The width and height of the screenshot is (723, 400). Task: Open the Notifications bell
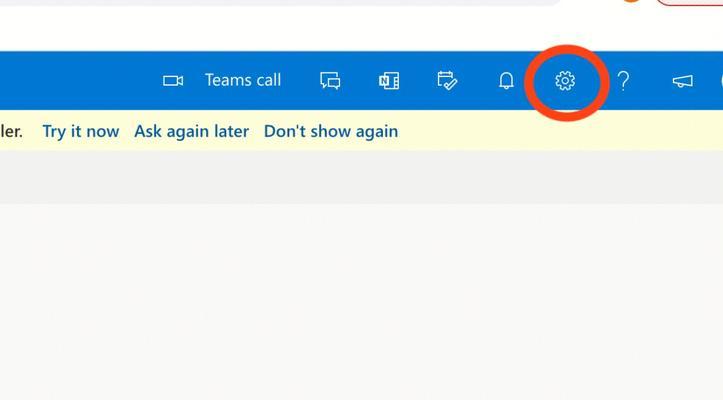click(x=506, y=81)
